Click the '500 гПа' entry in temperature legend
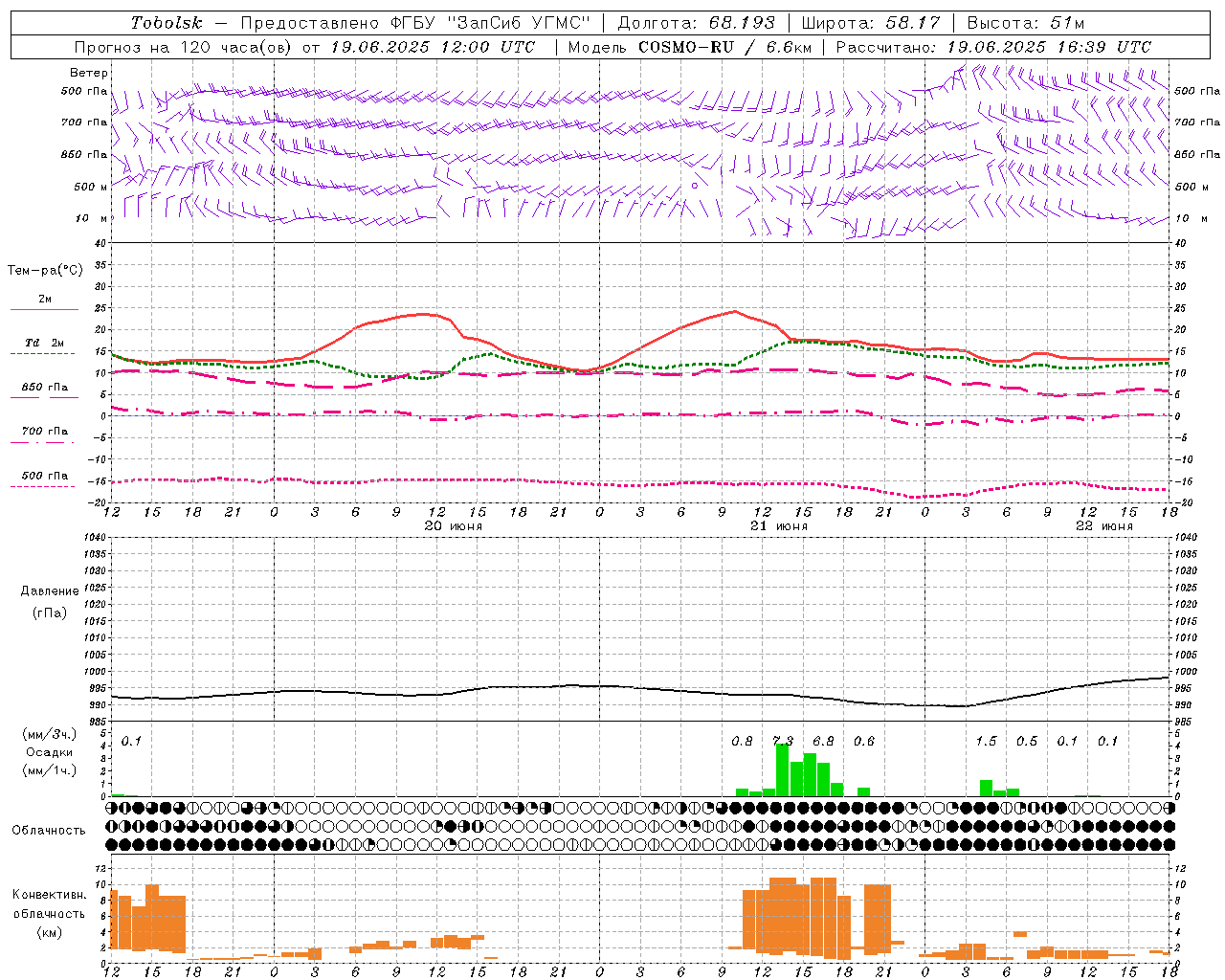Image resolution: width=1225 pixels, height=980 pixels. click(44, 475)
